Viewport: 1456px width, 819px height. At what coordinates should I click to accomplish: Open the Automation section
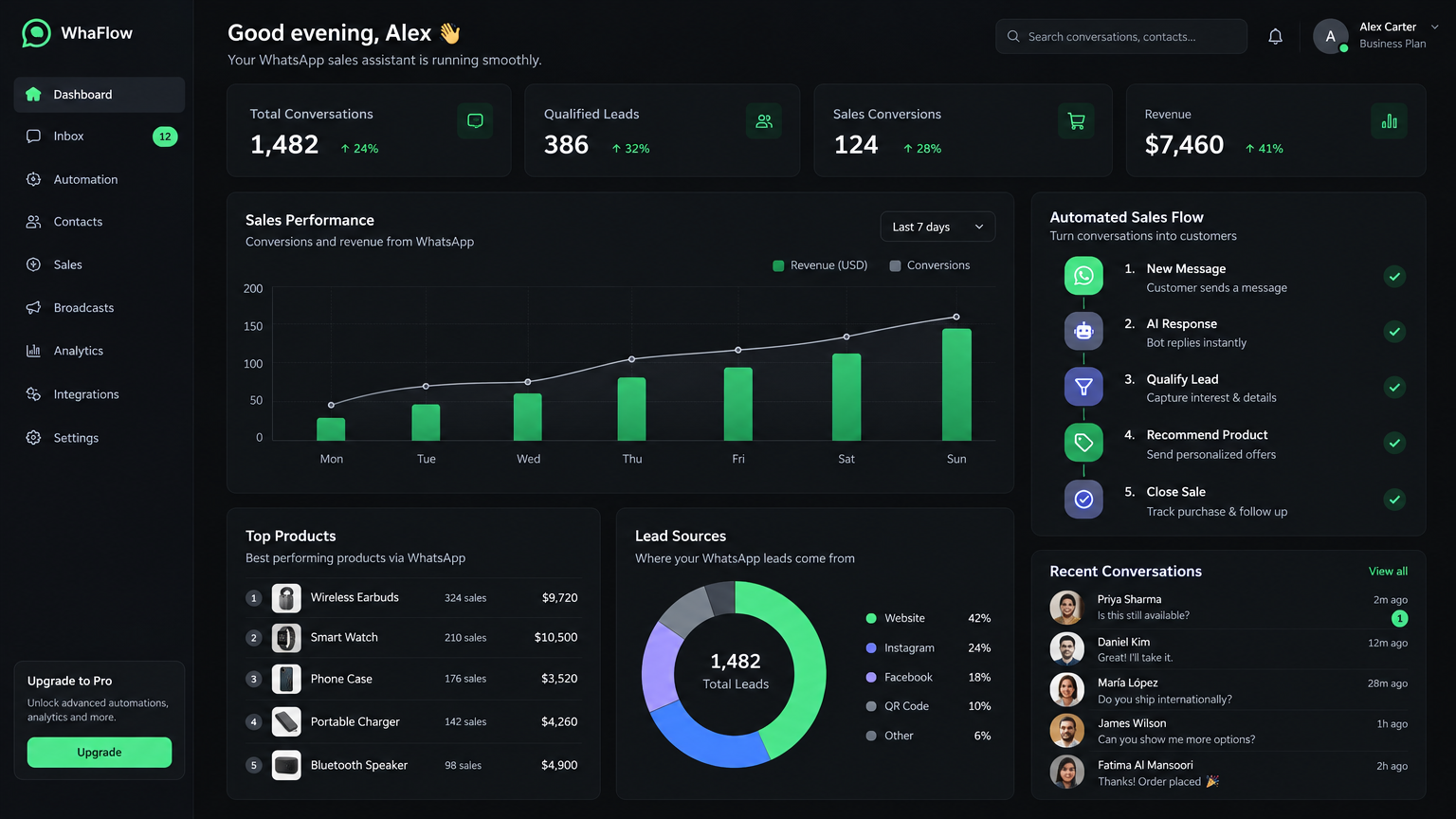point(100,179)
